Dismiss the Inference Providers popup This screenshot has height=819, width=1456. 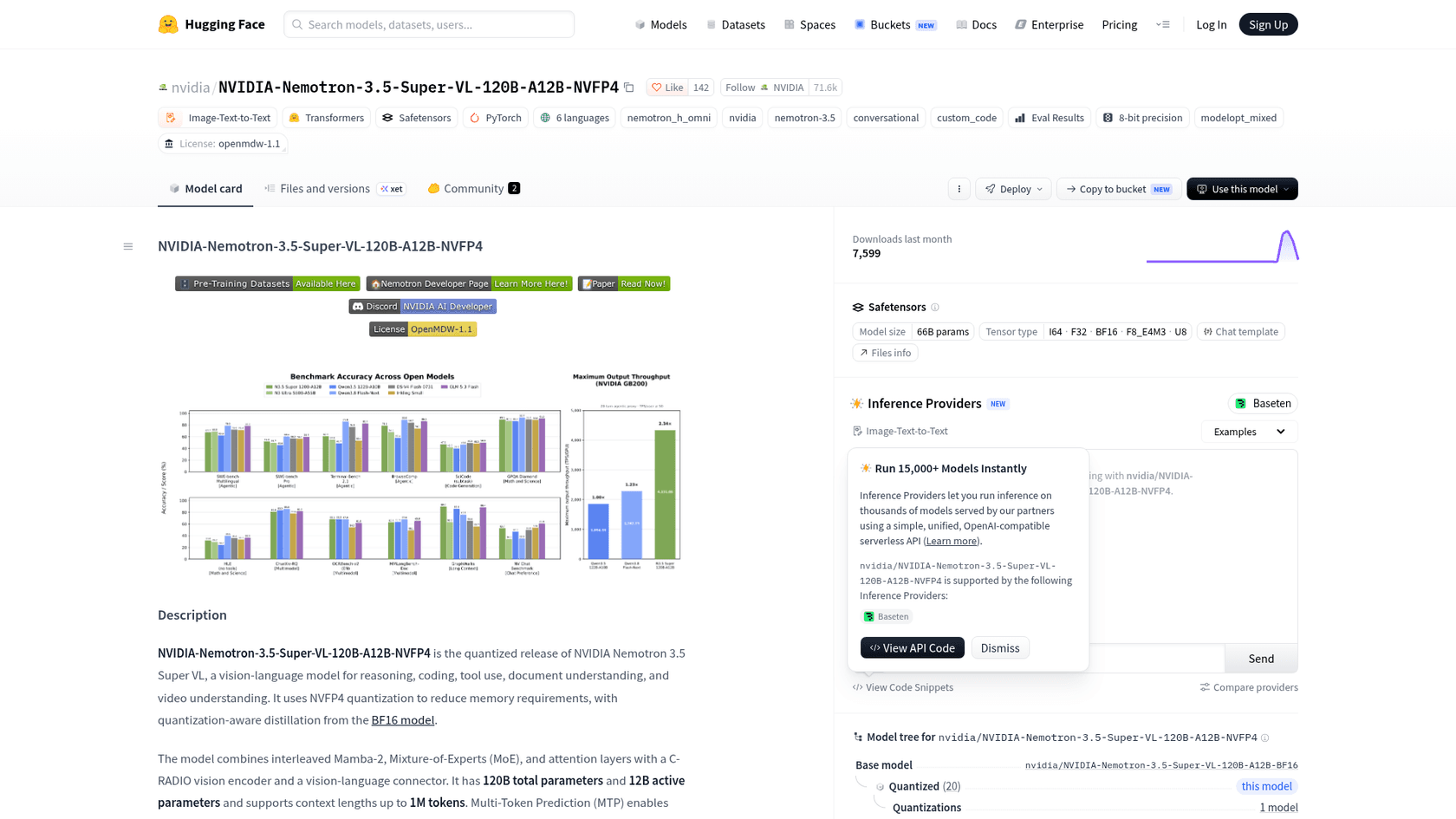[1000, 648]
